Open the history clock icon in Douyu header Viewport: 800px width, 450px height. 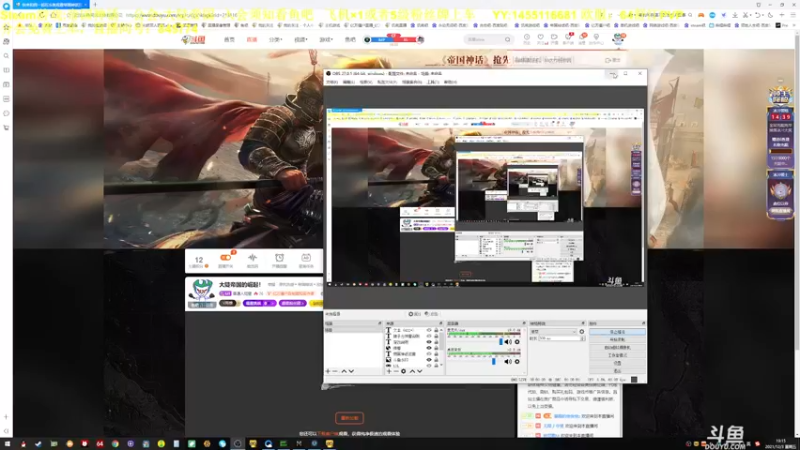tap(527, 37)
